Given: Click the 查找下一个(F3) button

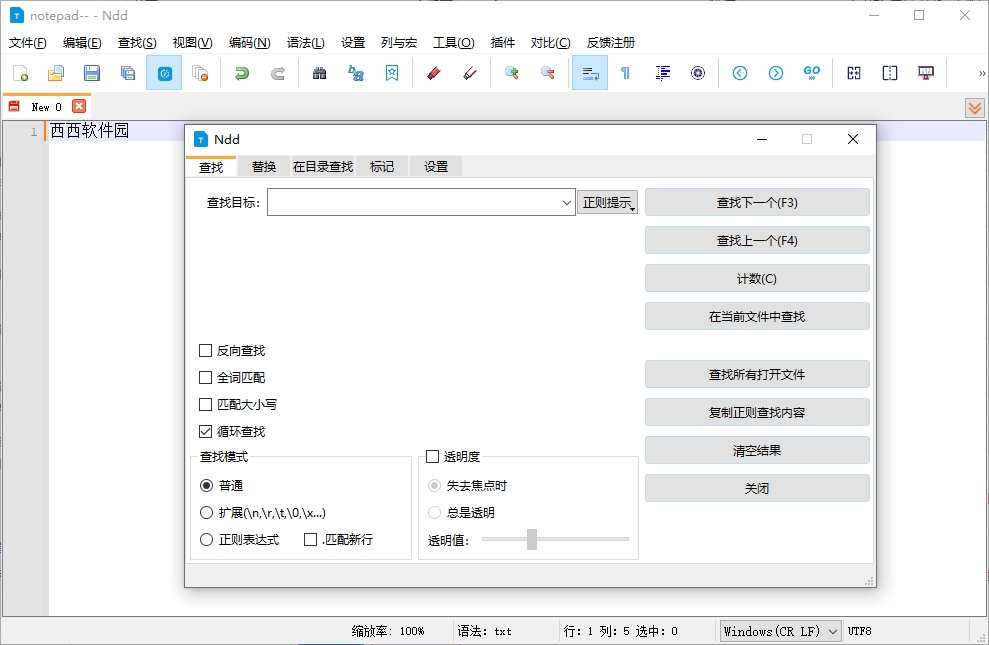Looking at the screenshot, I should [x=757, y=202].
